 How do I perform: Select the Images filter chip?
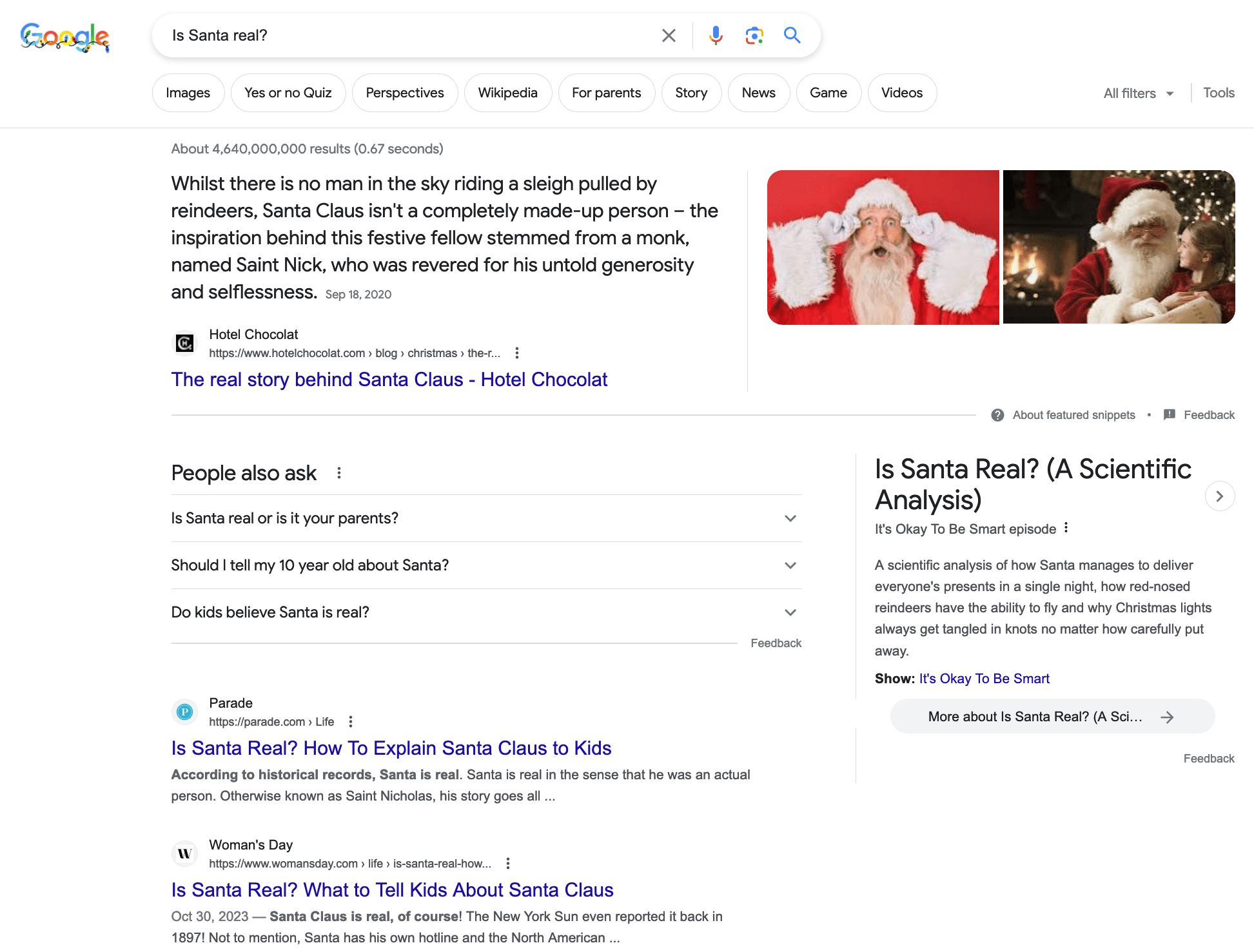pyautogui.click(x=188, y=93)
